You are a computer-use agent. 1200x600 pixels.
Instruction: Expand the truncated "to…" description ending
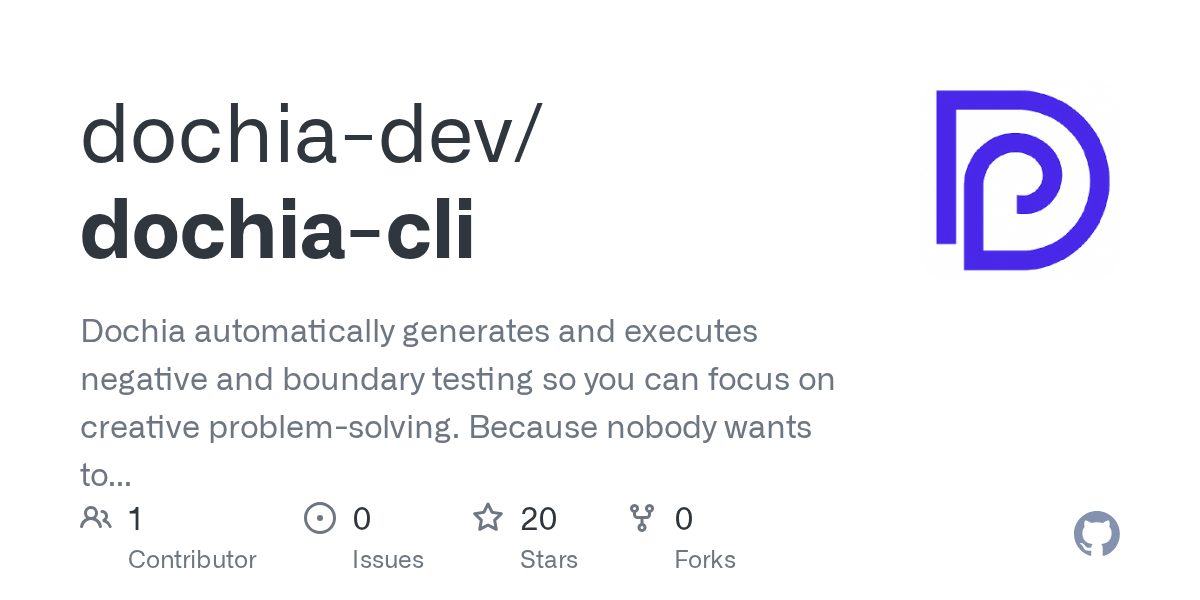coord(106,475)
